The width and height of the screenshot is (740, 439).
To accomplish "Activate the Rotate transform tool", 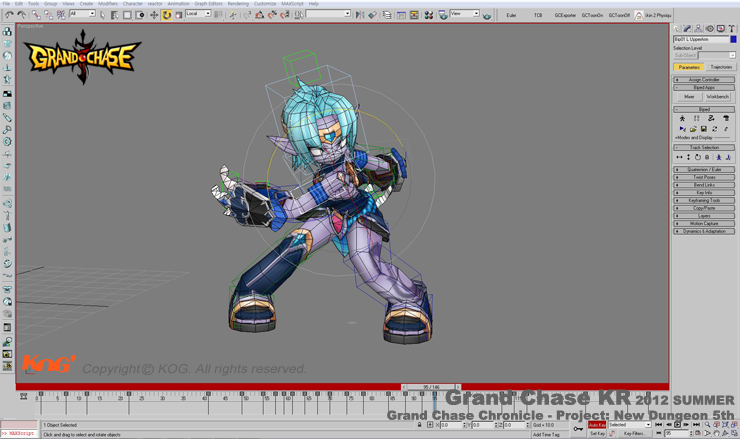I will (166, 15).
